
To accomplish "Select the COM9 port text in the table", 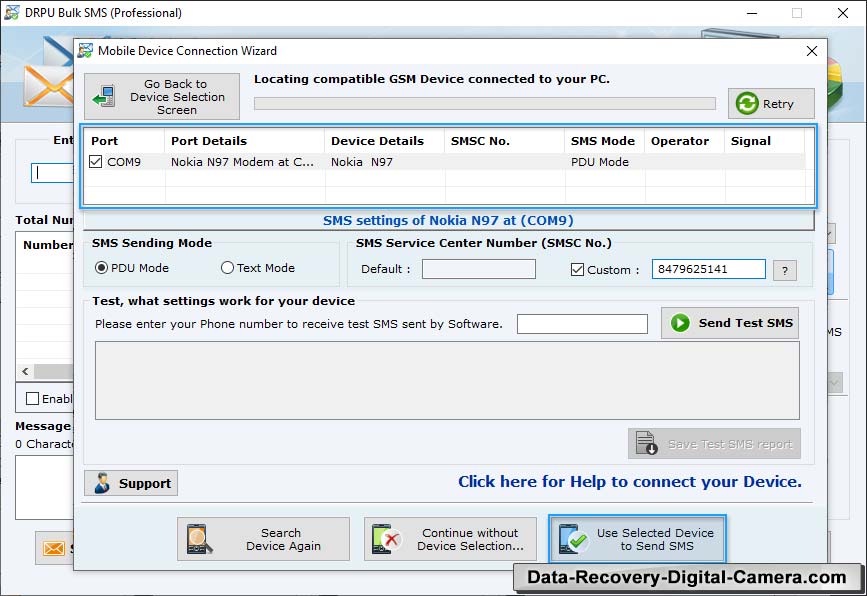I will tap(124, 162).
